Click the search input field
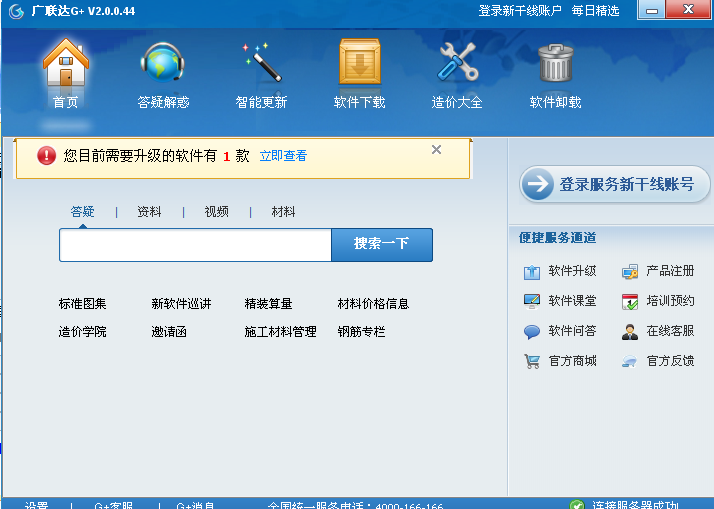Viewport: 714px width, 509px height. tap(195, 245)
